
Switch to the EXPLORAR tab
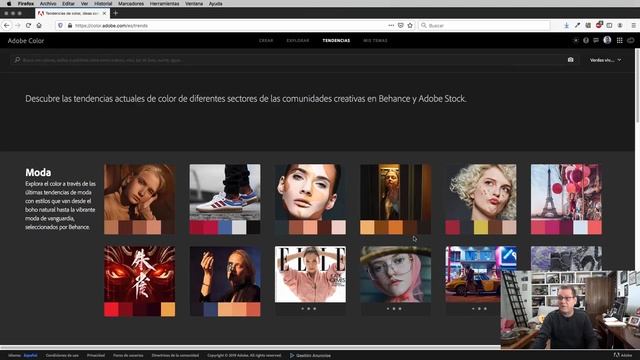[x=298, y=41]
